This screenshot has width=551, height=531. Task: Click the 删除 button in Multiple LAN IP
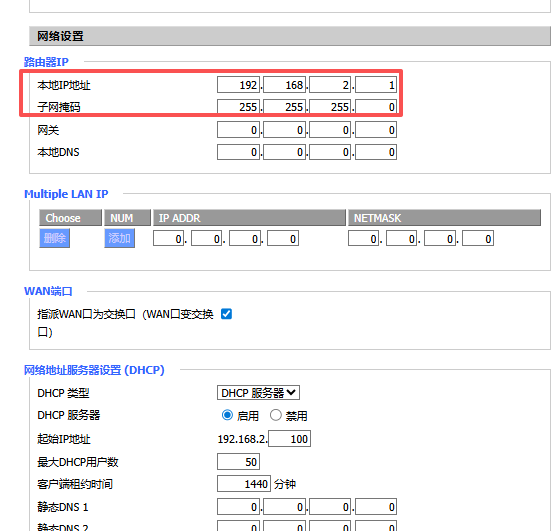click(x=54, y=238)
